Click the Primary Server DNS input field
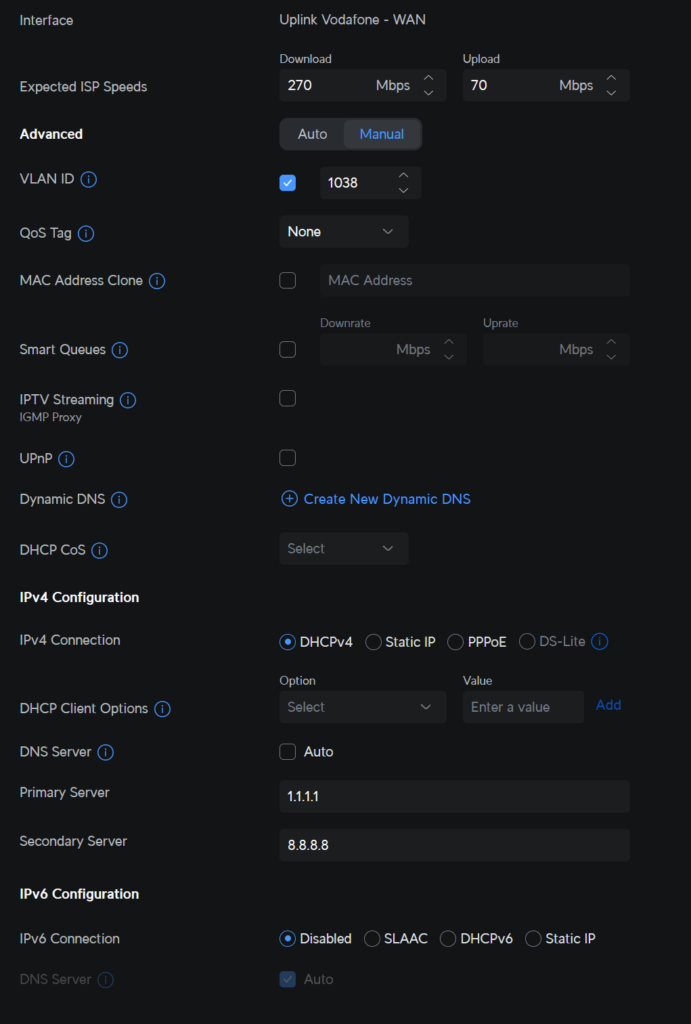This screenshot has height=1024, width=691. coord(454,796)
